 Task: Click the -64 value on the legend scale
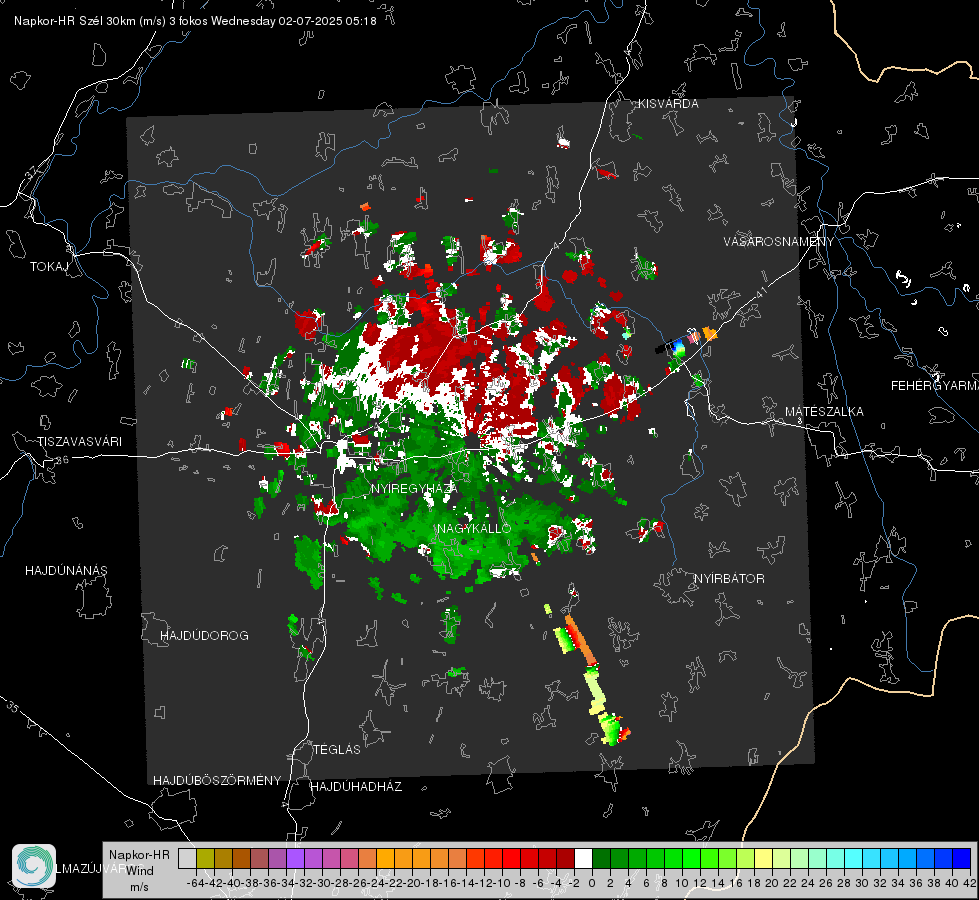[195, 883]
